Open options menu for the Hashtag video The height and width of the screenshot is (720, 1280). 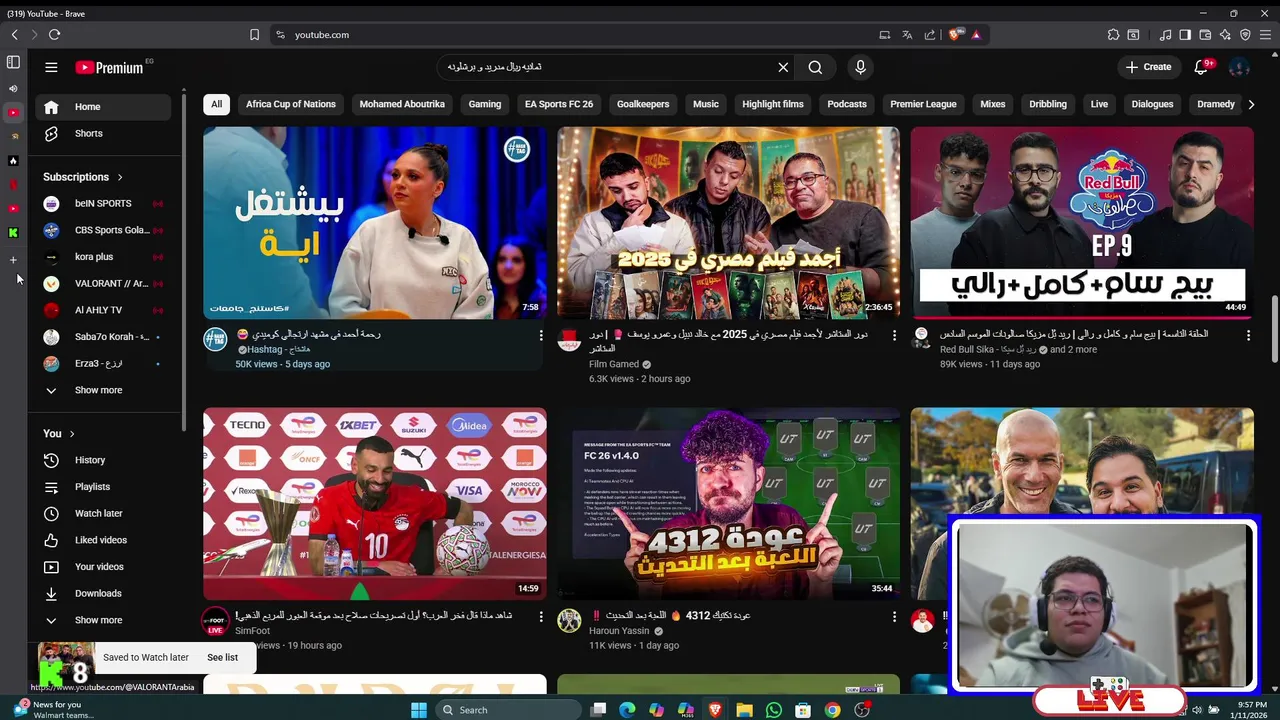click(x=541, y=336)
